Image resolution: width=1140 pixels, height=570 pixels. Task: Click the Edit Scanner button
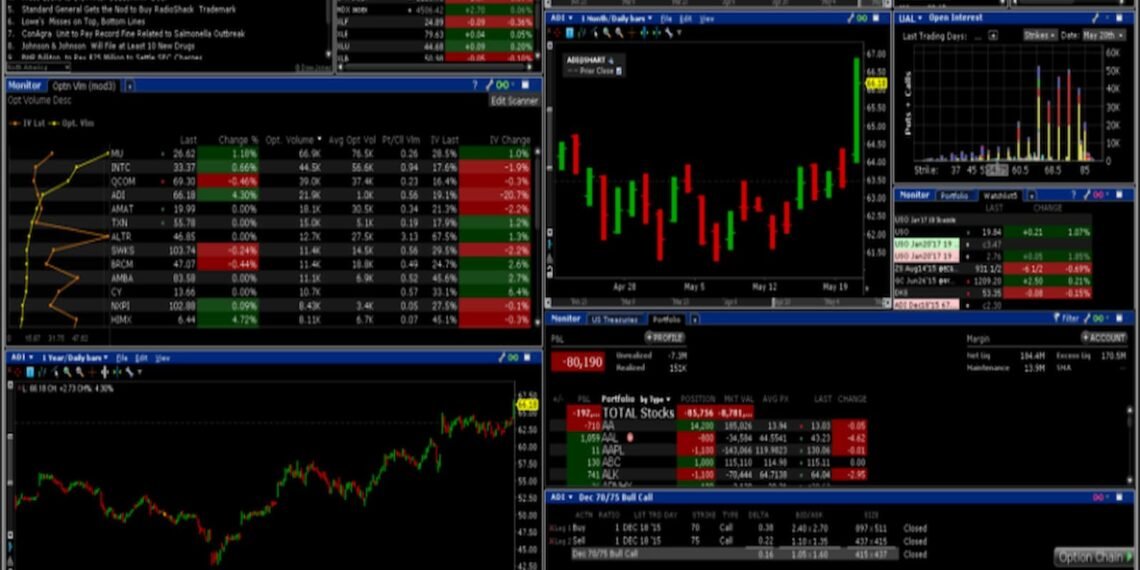[x=514, y=101]
